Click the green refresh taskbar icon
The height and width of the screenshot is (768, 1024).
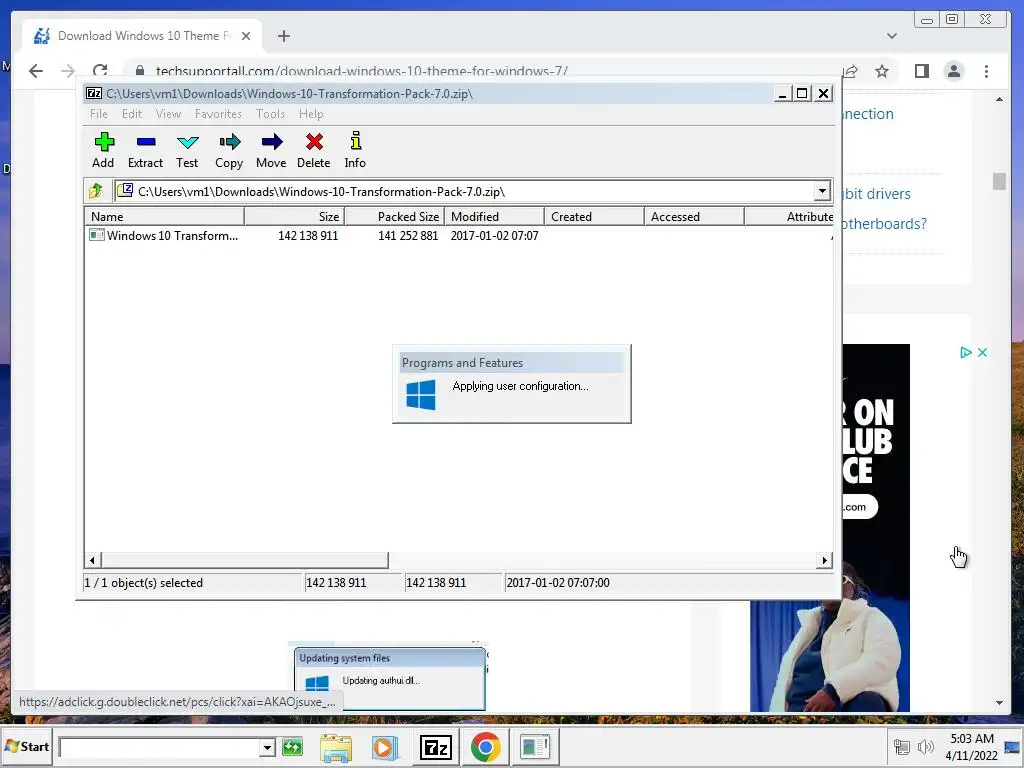tap(293, 746)
